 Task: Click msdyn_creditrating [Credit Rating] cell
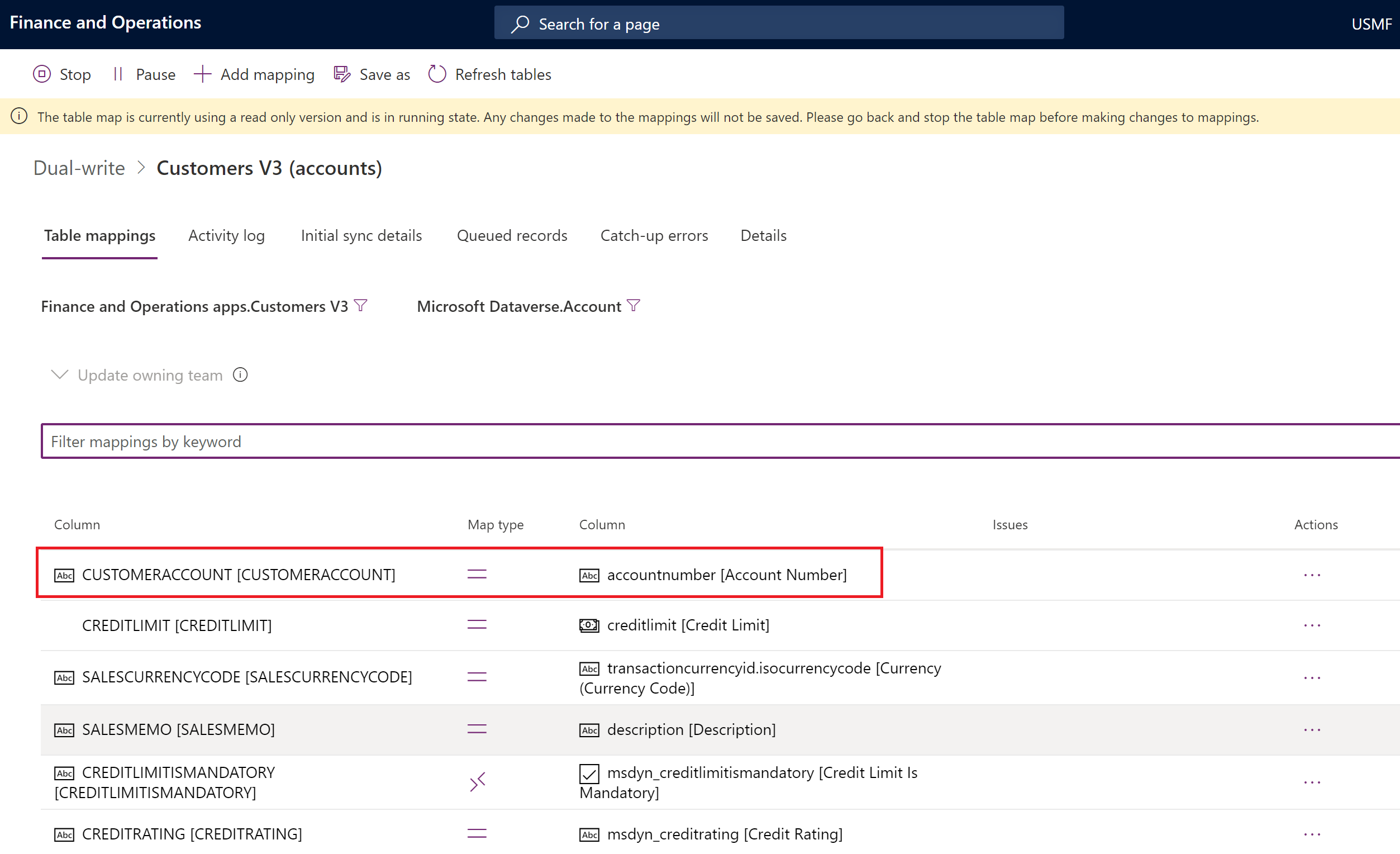pos(725,834)
